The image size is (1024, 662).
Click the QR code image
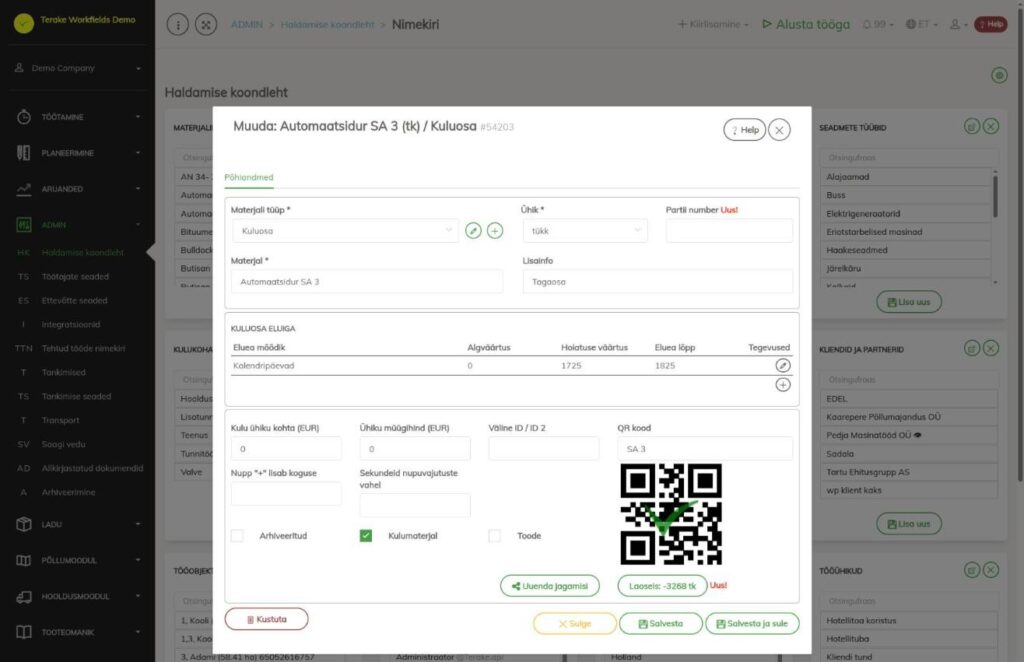tap(671, 514)
